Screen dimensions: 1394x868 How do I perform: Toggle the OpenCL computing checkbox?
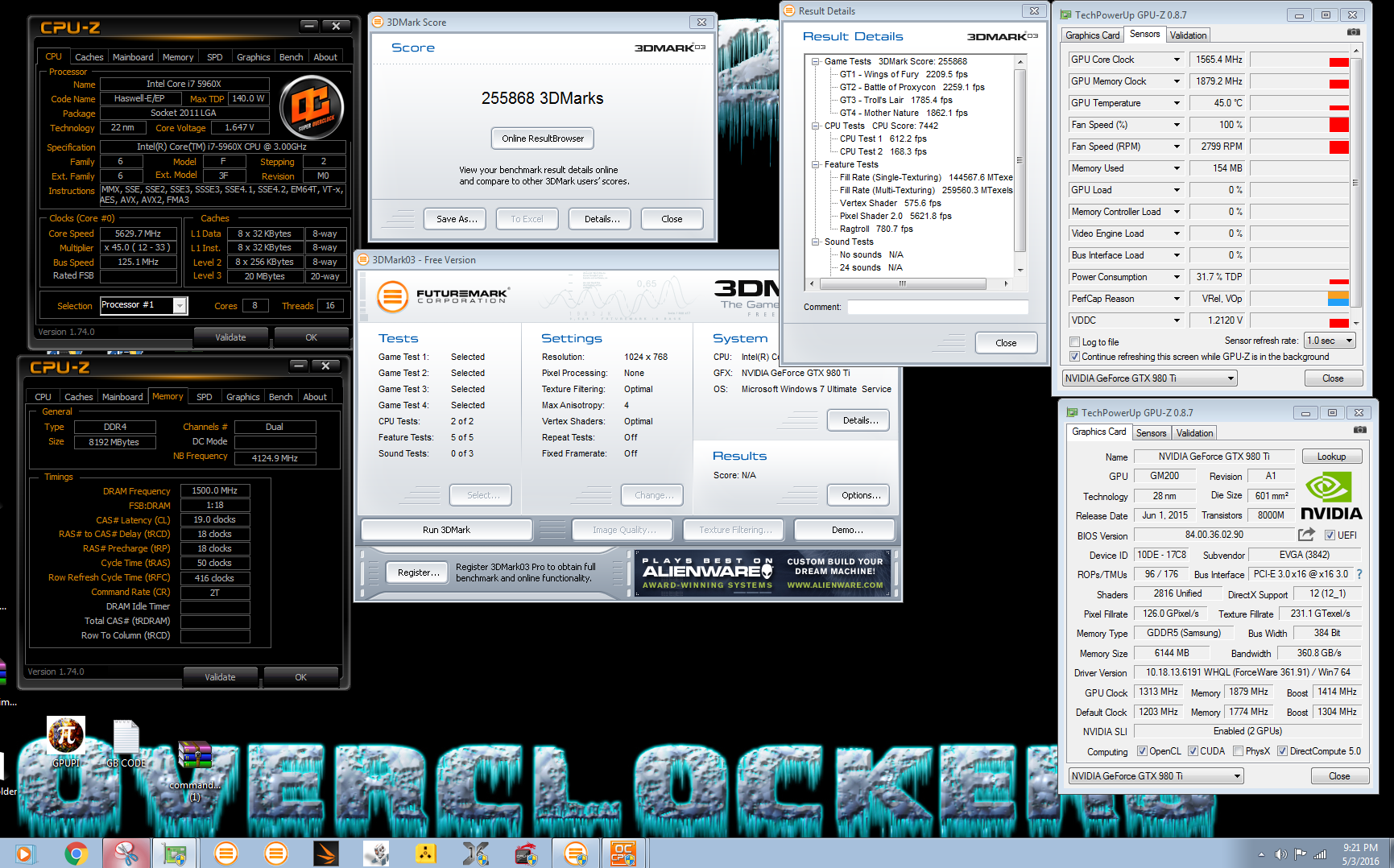[x=1142, y=751]
